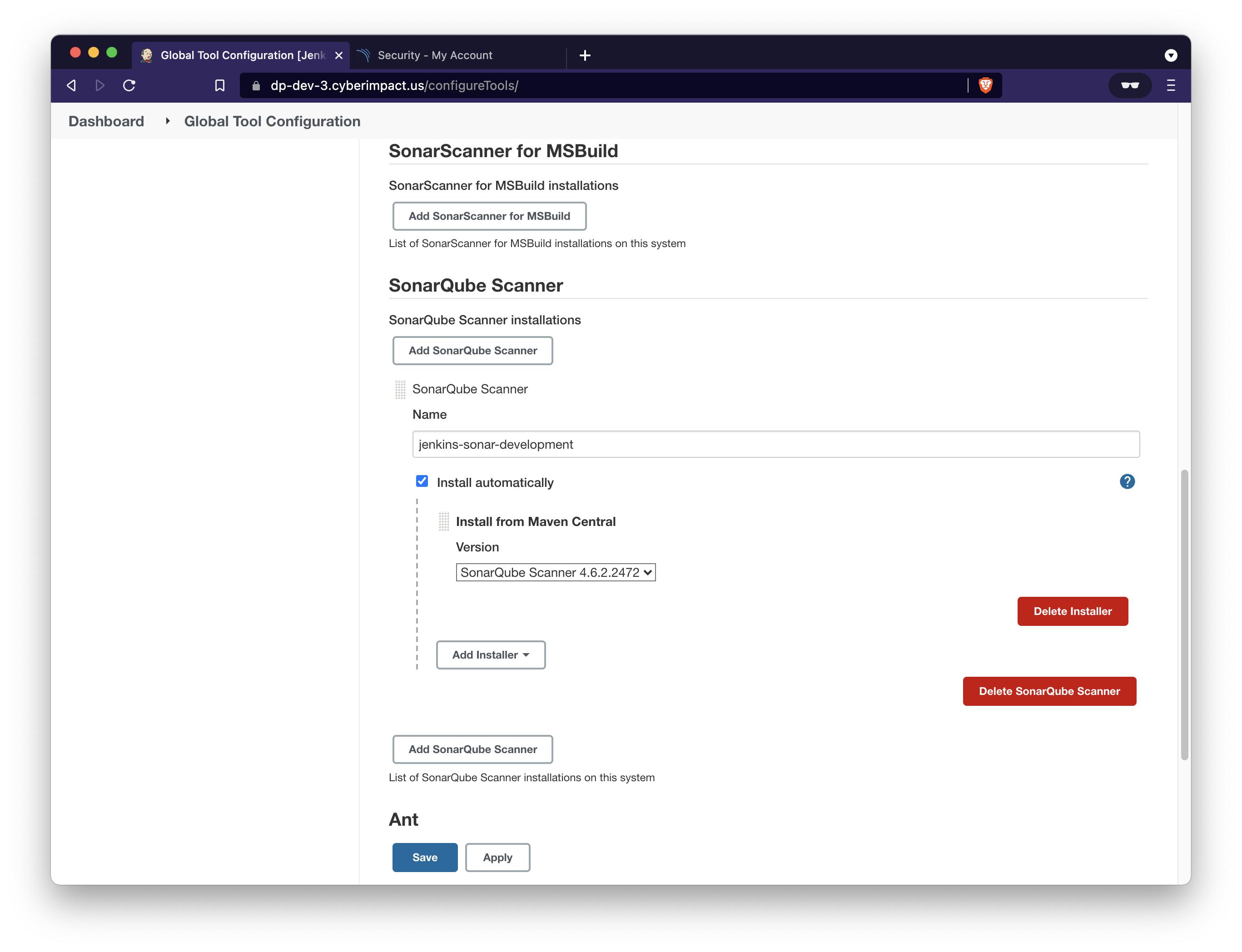This screenshot has width=1242, height=952.
Task: Open a new browser tab
Action: coord(585,55)
